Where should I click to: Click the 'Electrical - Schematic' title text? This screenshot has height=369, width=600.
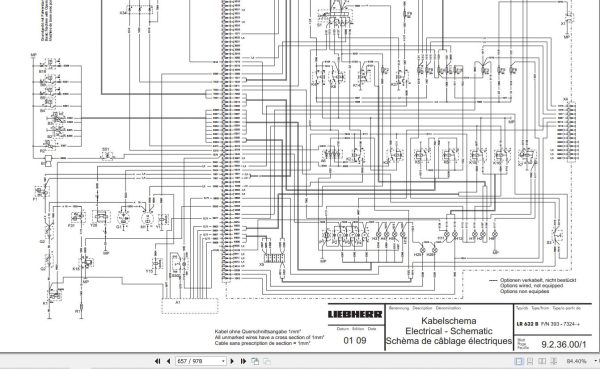pos(448,331)
